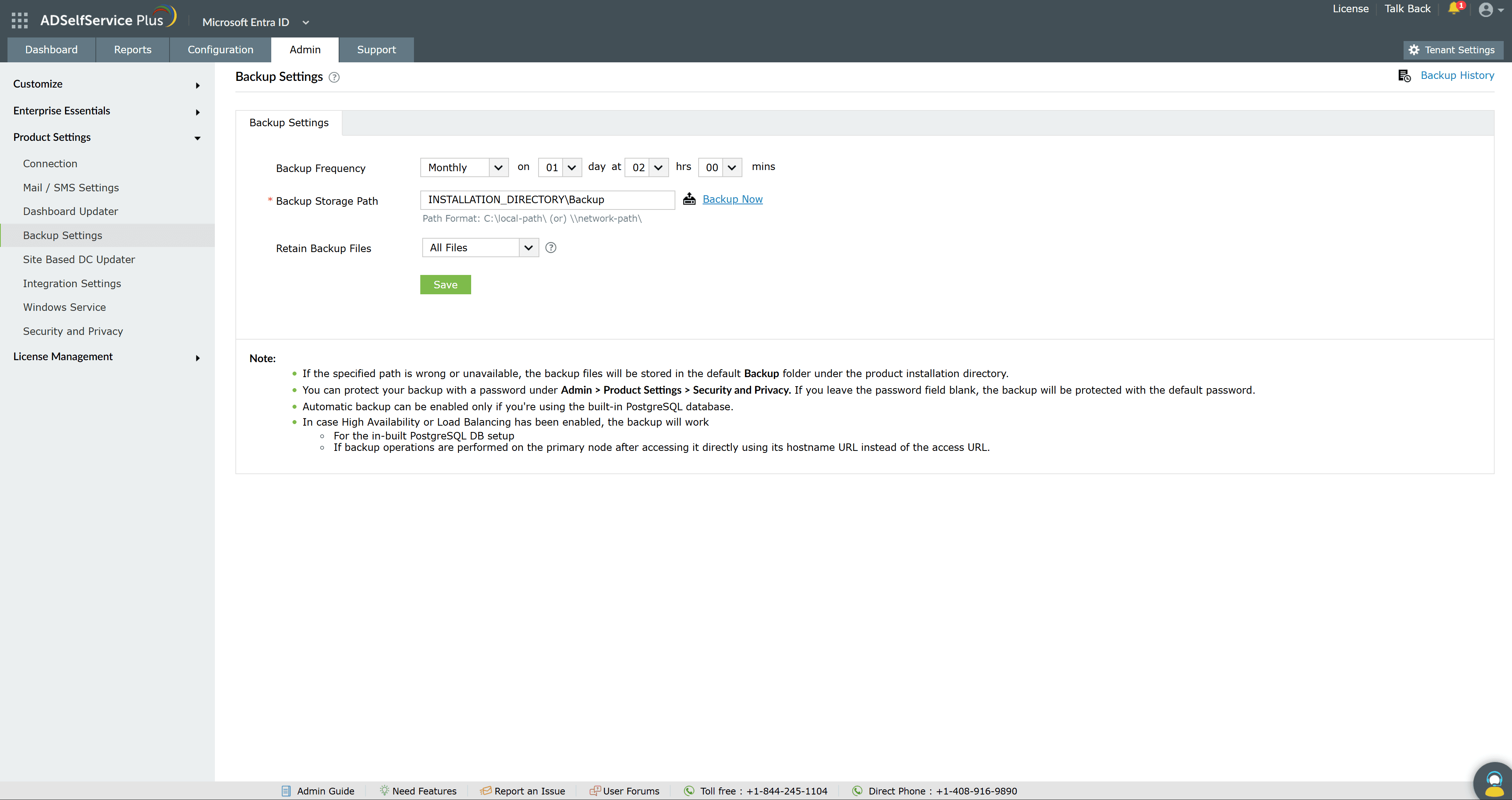Click the Tenant Settings button
This screenshot has height=800, width=1512.
click(1453, 50)
